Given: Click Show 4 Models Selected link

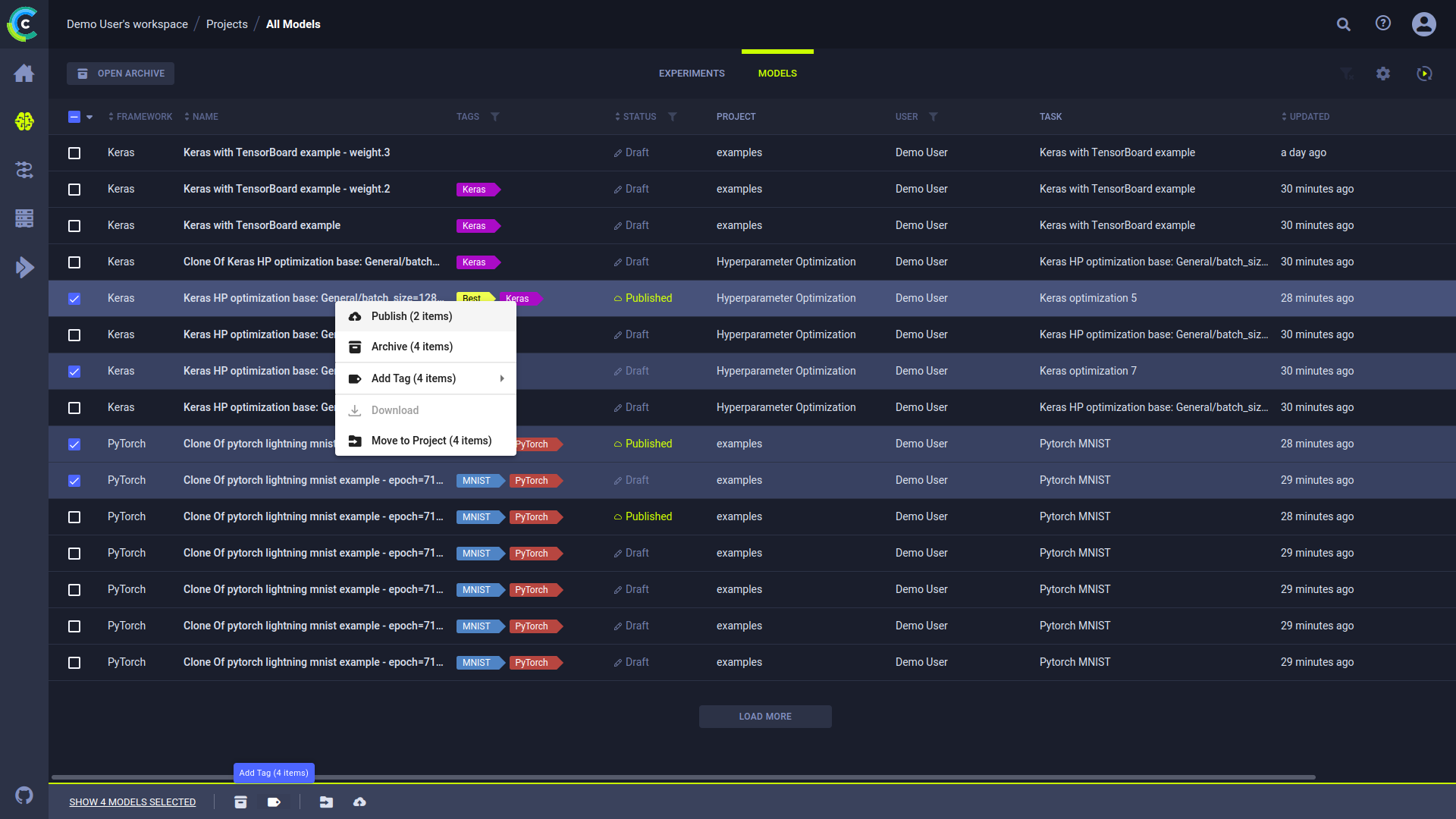Looking at the screenshot, I should coord(133,802).
